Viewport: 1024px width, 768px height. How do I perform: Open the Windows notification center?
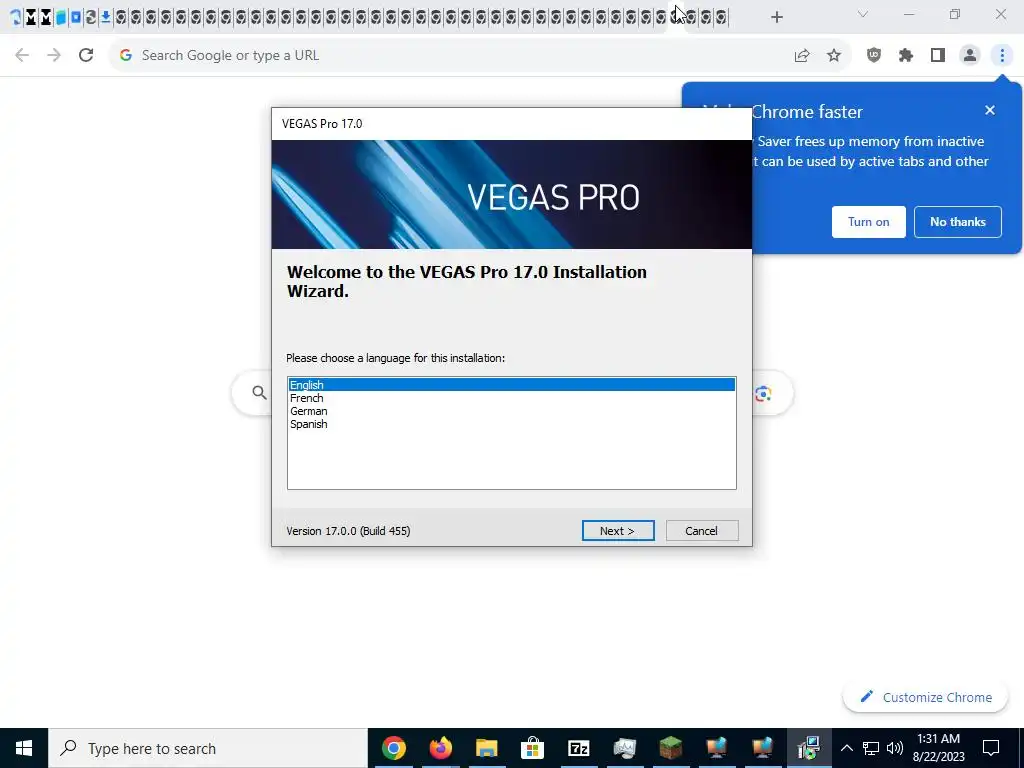pos(991,748)
